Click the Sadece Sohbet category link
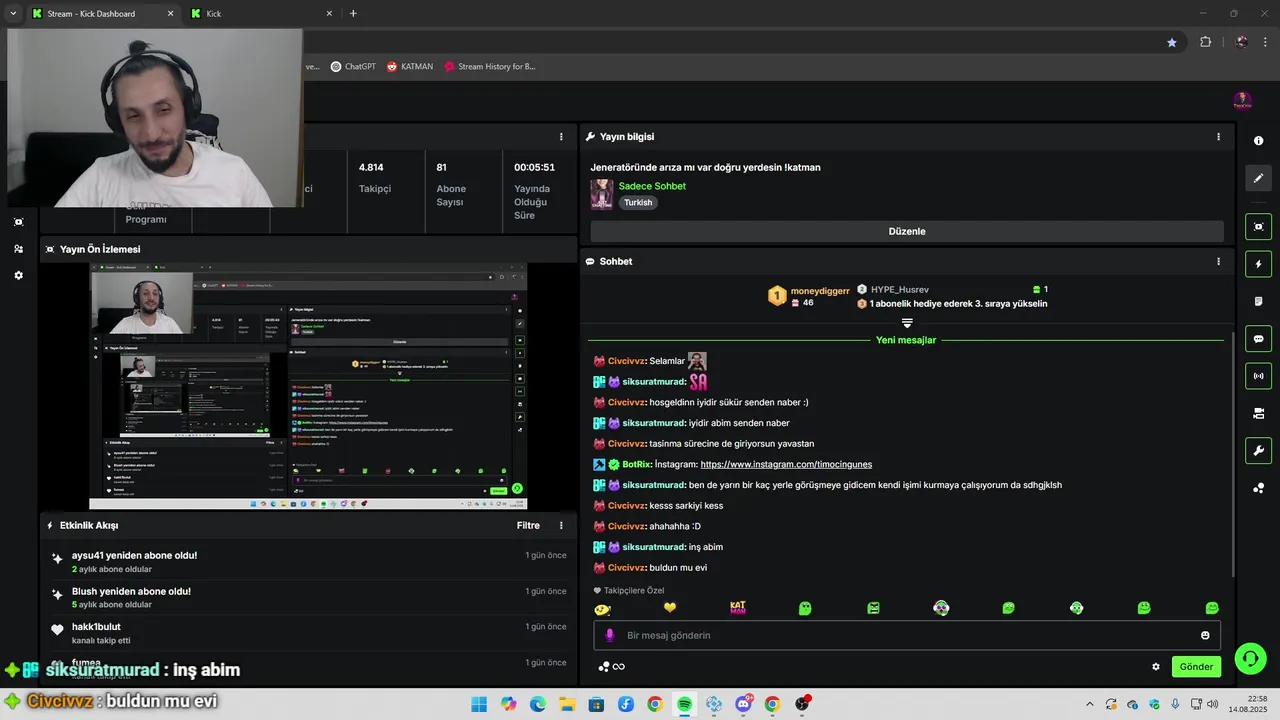The width and height of the screenshot is (1280, 720). (652, 186)
